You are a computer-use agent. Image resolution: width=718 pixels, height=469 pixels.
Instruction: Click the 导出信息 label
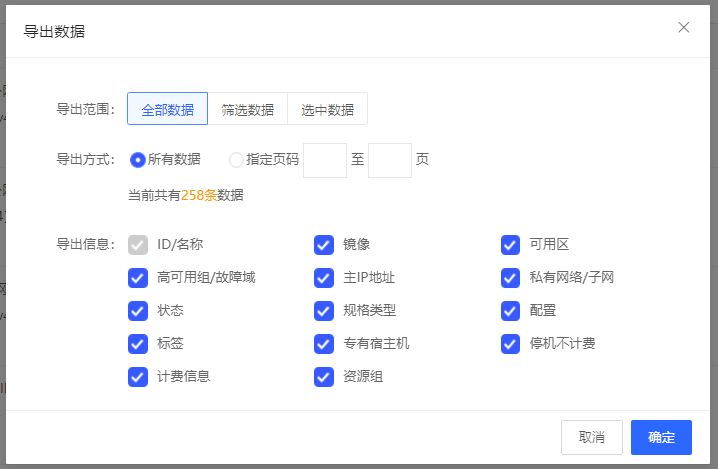85,244
